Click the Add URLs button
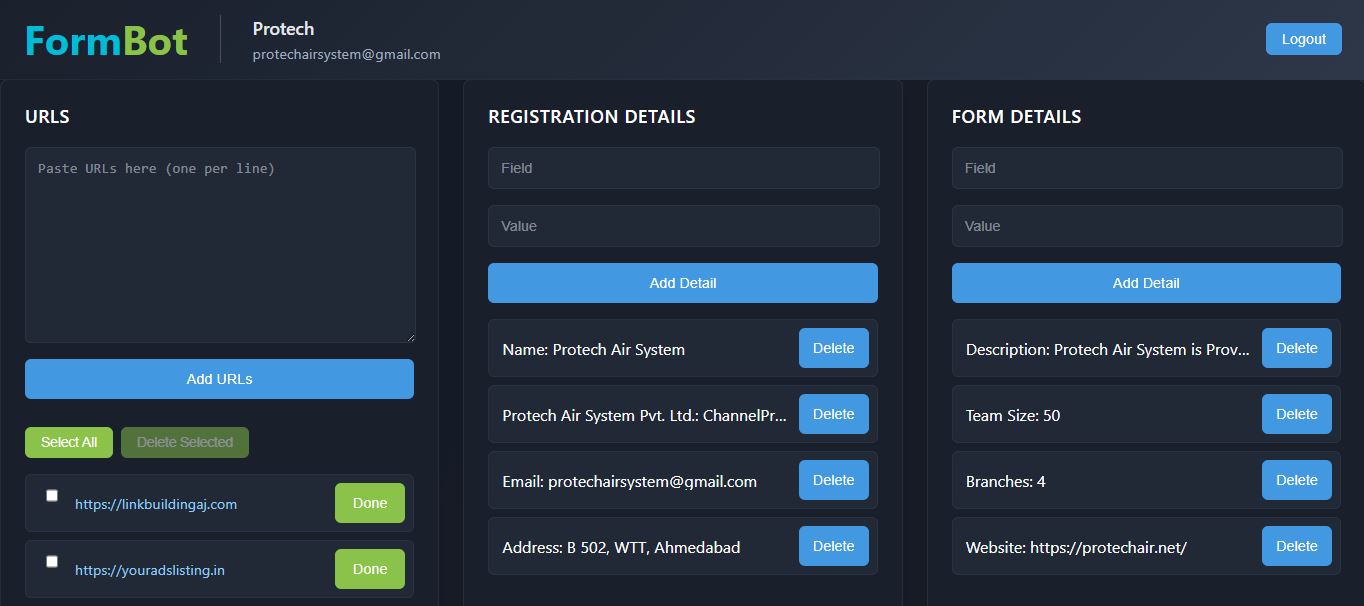This screenshot has width=1364, height=606. (219, 379)
